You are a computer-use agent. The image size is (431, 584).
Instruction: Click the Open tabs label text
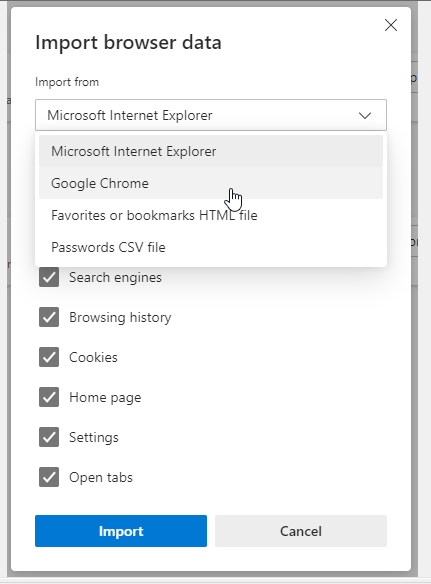point(101,477)
